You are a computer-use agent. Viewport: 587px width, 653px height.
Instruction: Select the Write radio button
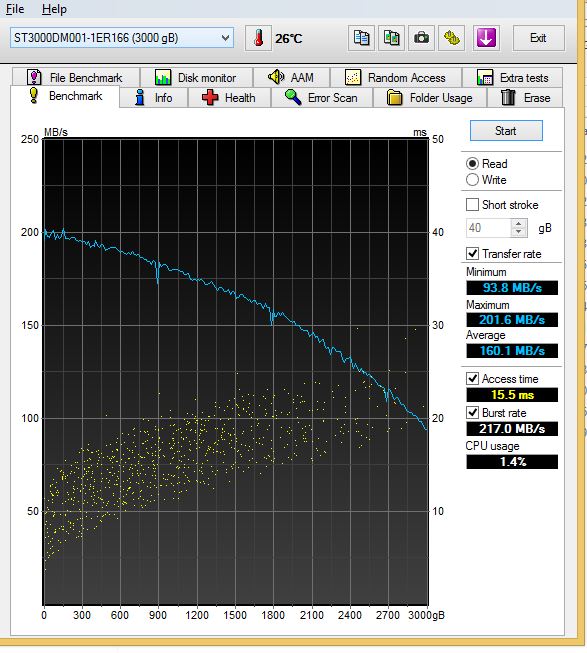(472, 180)
